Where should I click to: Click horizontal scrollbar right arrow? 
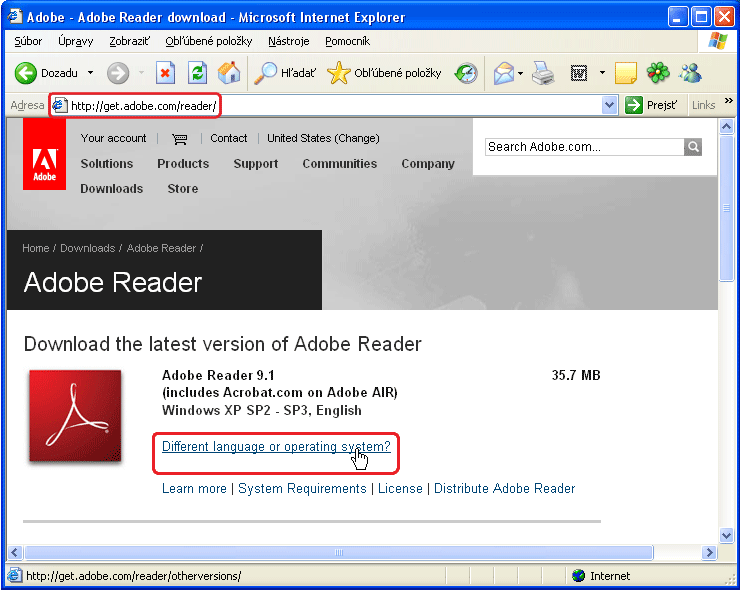[709, 552]
